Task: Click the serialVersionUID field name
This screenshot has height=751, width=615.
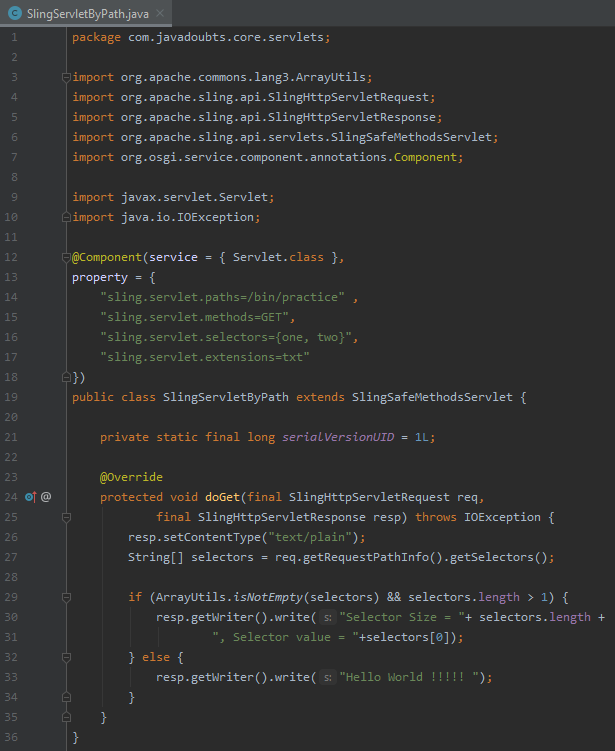Action: (338, 438)
